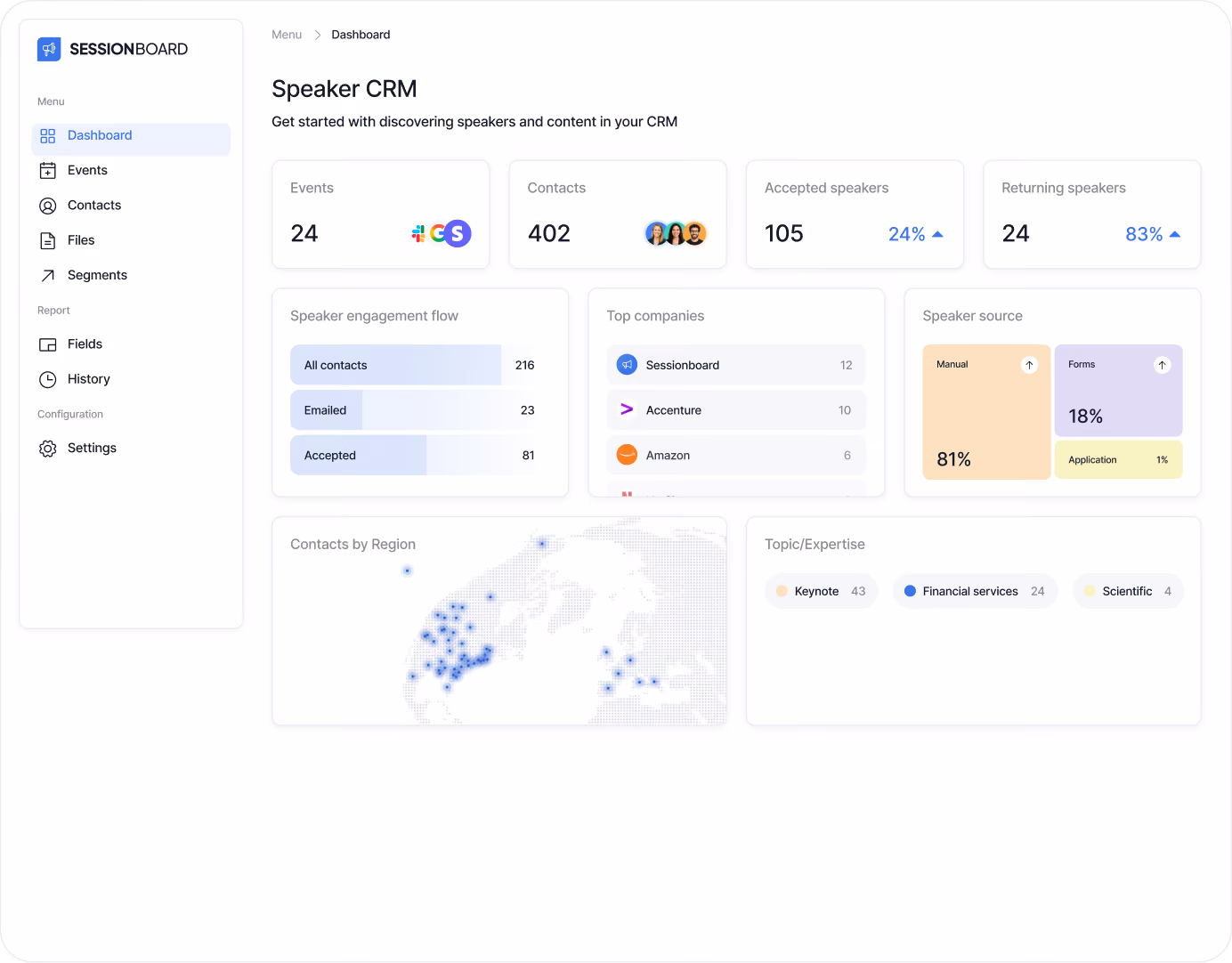Screen dimensions: 1232x963
Task: Click the purple Forms 18% source tile
Action: click(x=1119, y=390)
